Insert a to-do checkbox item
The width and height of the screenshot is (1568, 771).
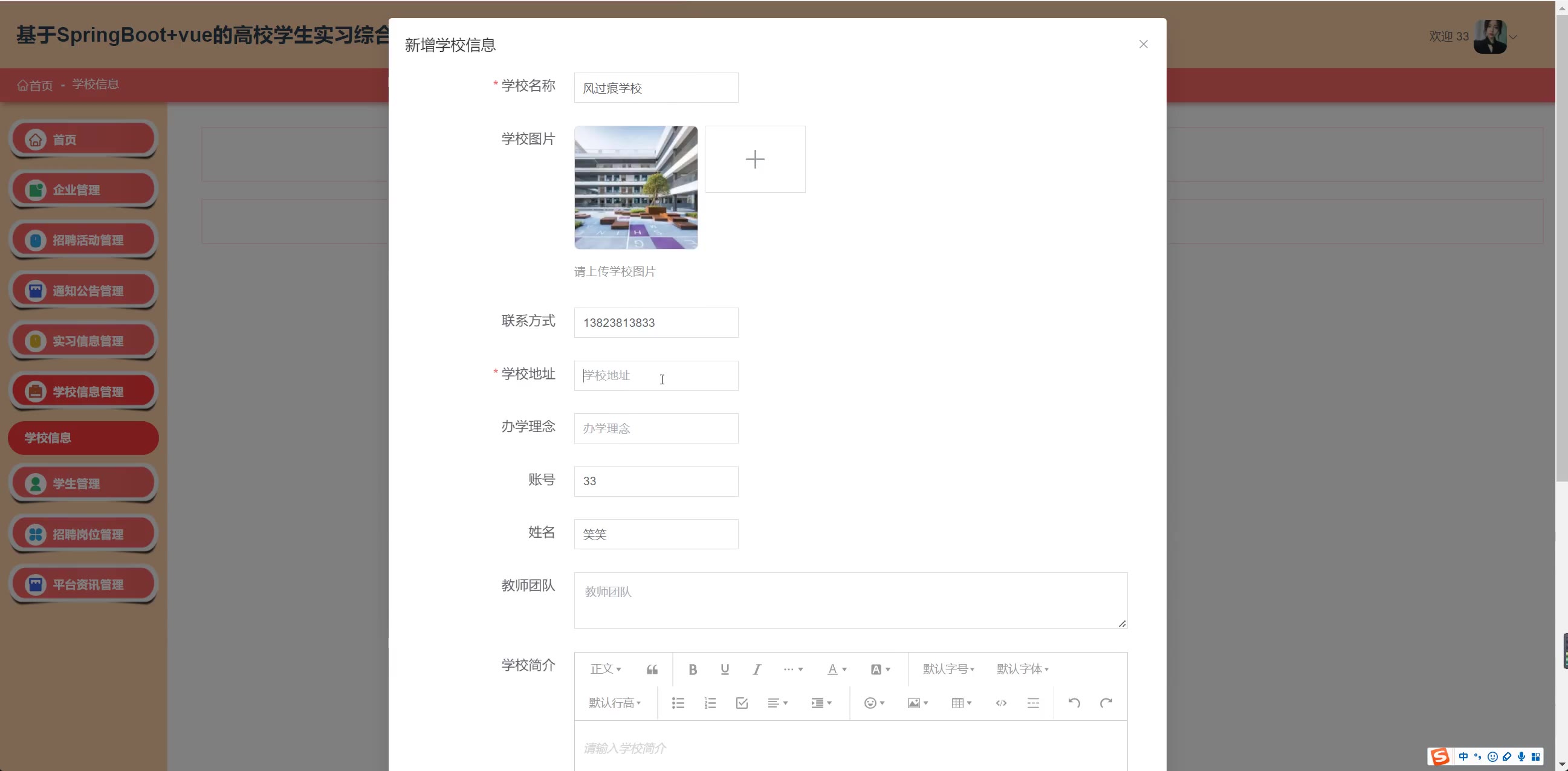pos(742,703)
